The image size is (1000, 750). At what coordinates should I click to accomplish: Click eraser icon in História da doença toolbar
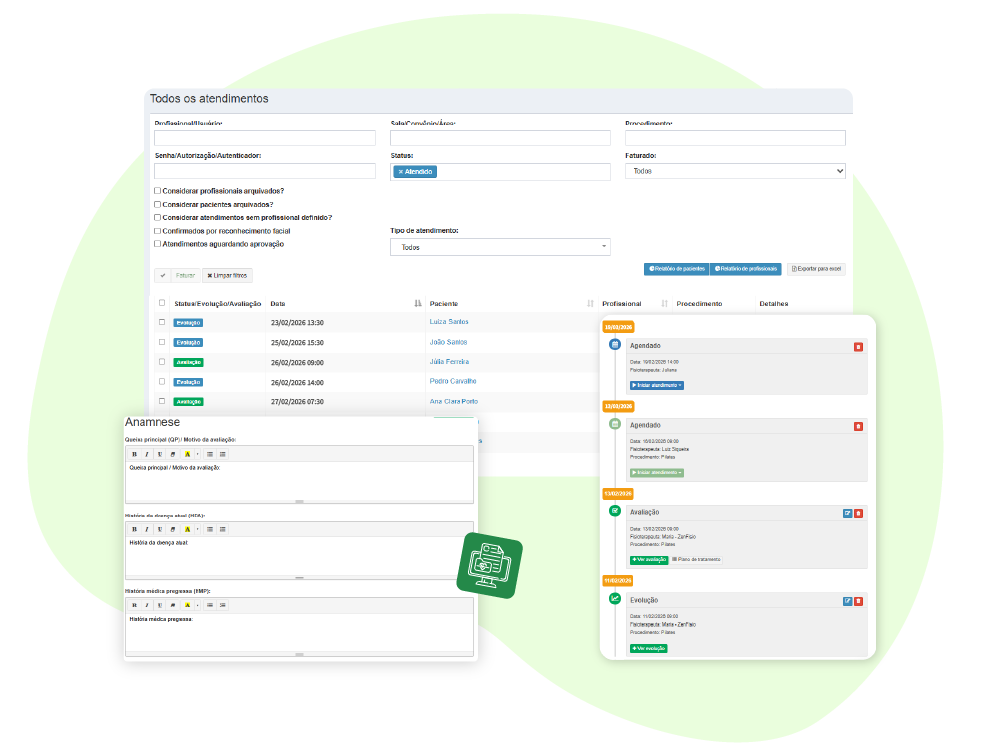pos(172,529)
